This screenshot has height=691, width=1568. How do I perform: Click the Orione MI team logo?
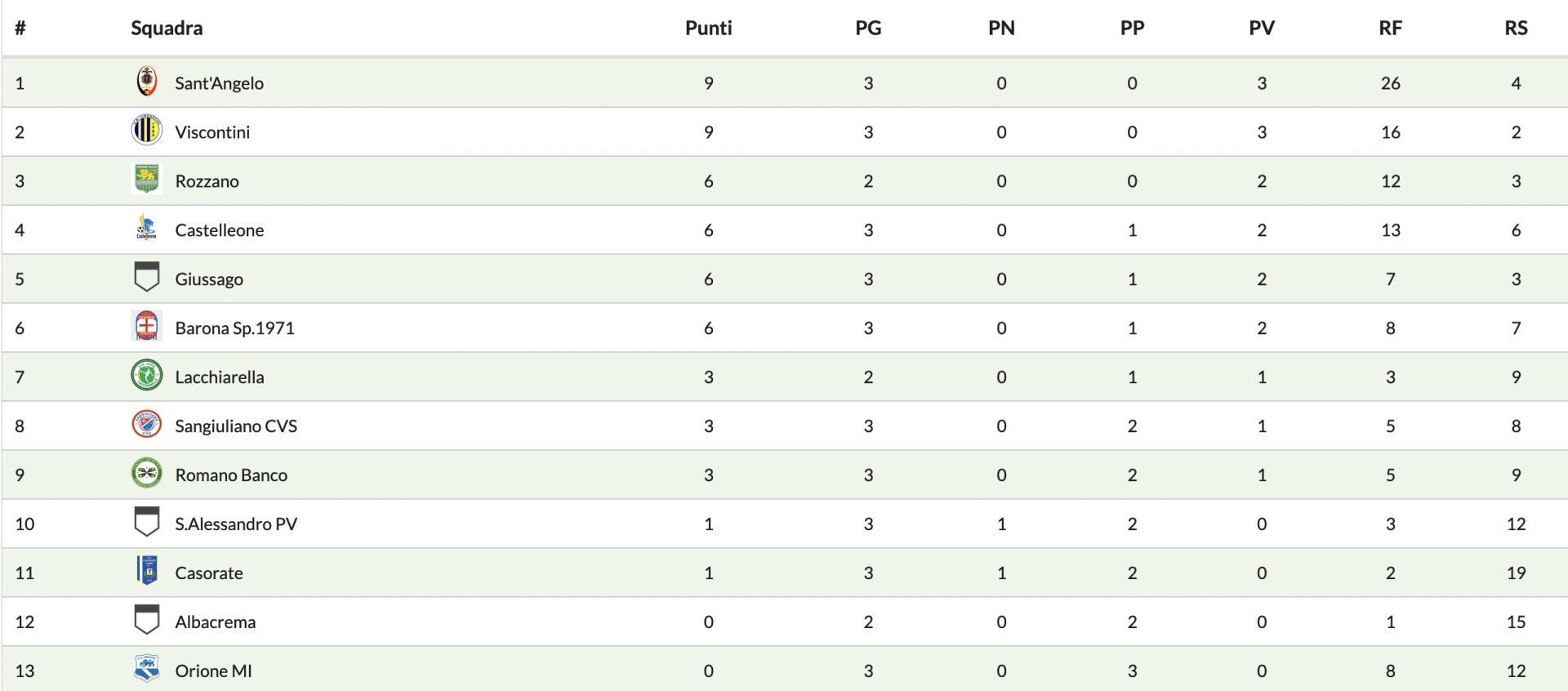[147, 669]
